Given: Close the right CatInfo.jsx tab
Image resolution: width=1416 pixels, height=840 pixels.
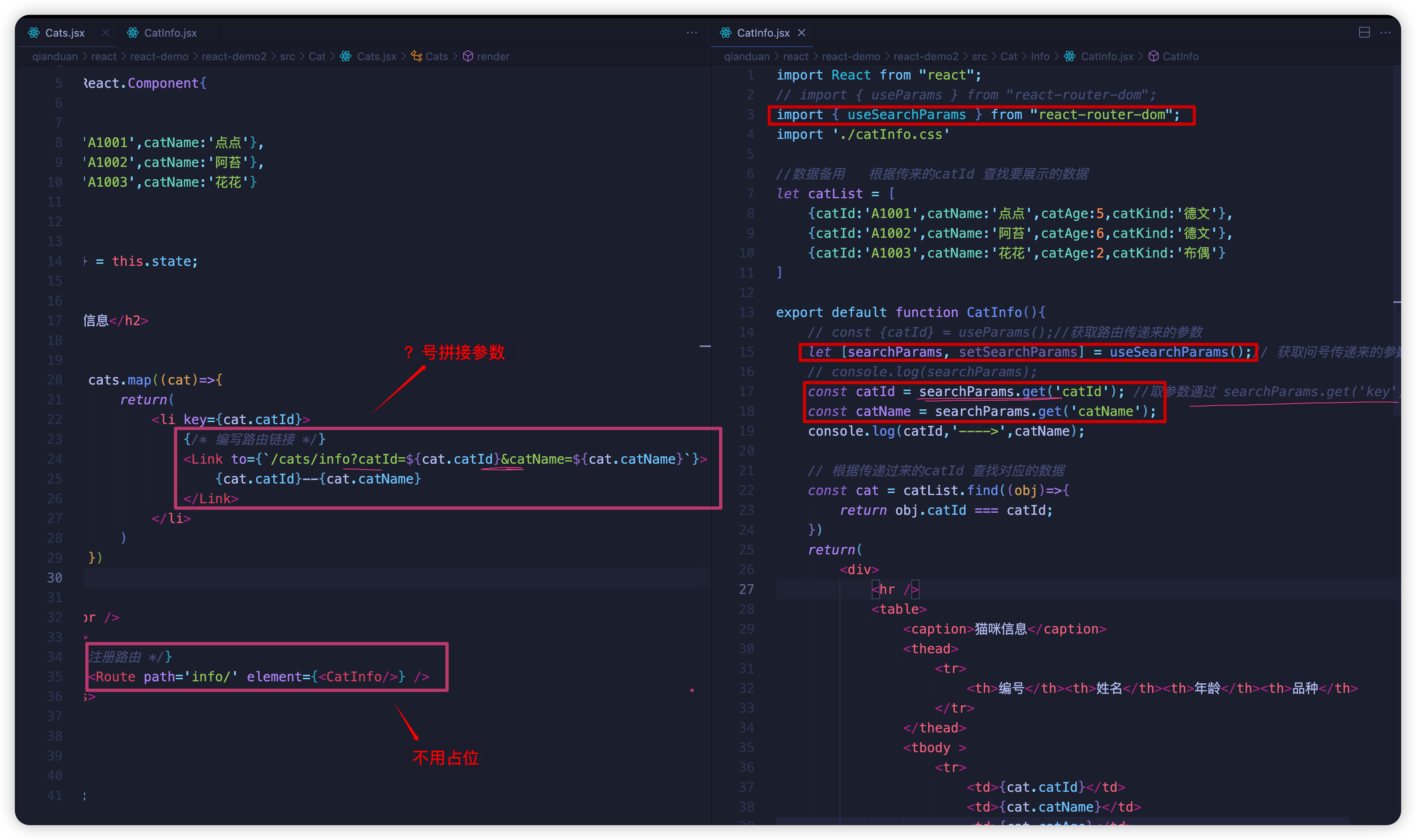Looking at the screenshot, I should (802, 33).
